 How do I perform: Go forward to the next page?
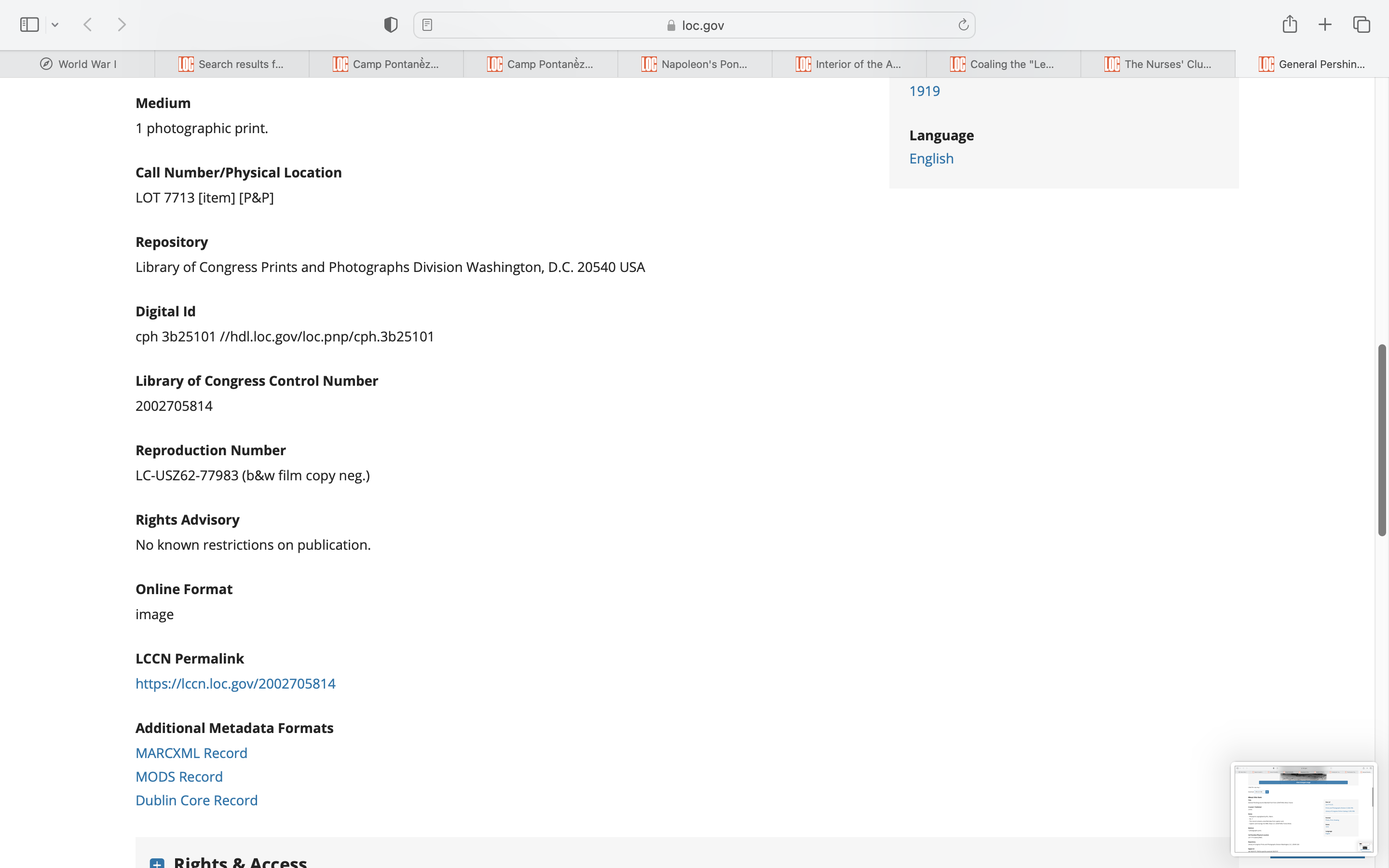pyautogui.click(x=122, y=25)
